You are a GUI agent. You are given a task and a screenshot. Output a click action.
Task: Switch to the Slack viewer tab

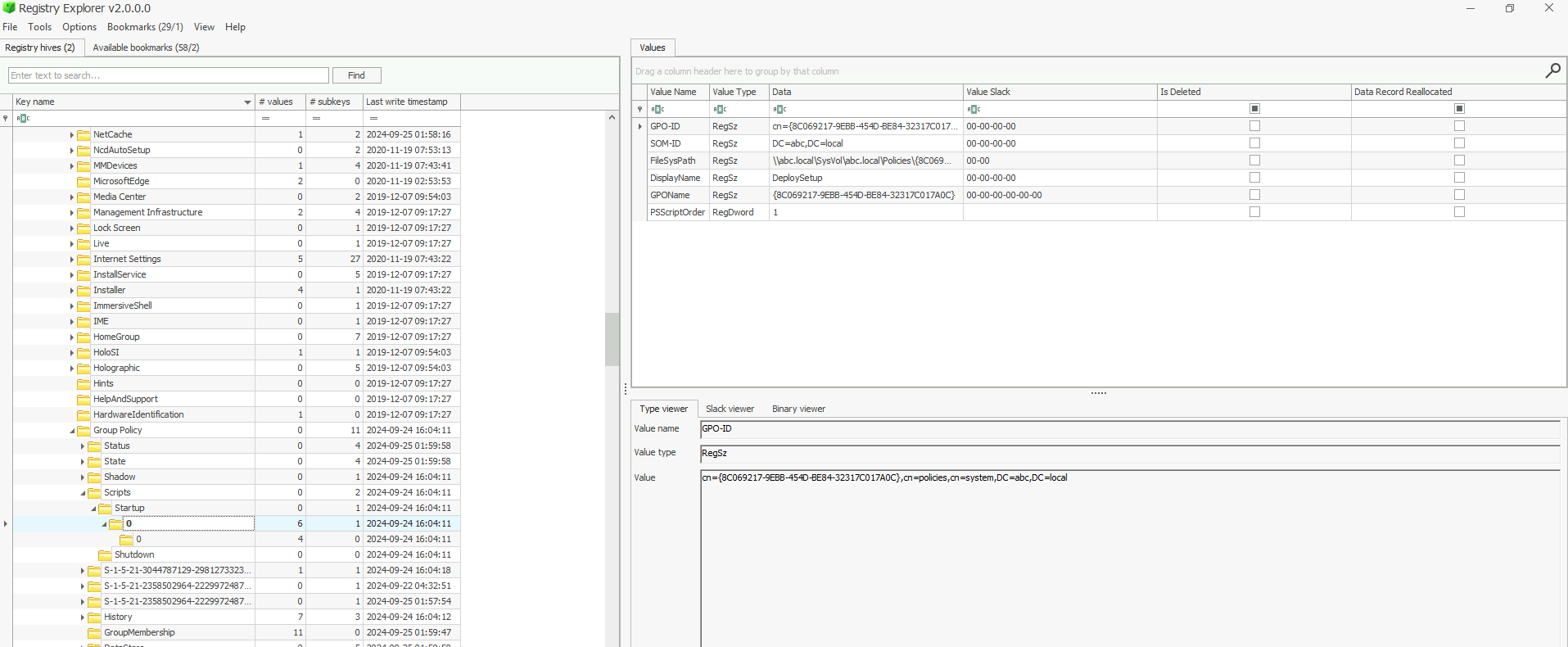point(730,409)
